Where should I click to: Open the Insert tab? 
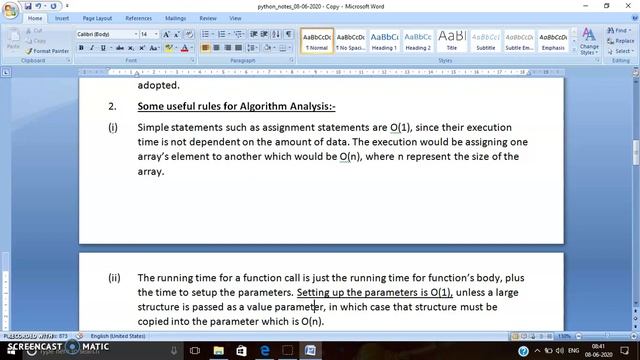62,18
